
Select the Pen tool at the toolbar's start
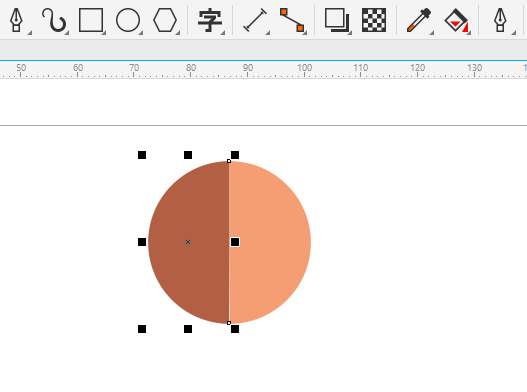click(x=16, y=20)
